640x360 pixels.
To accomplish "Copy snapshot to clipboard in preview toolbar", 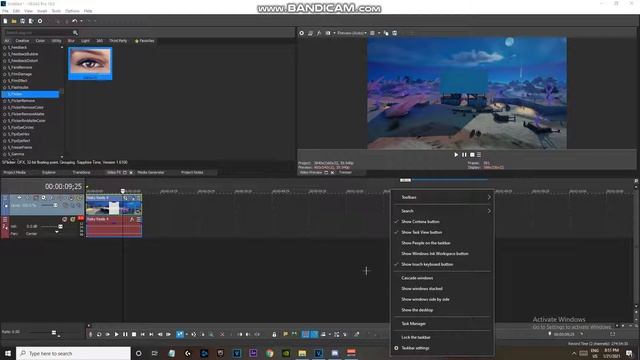I will 386,33.
